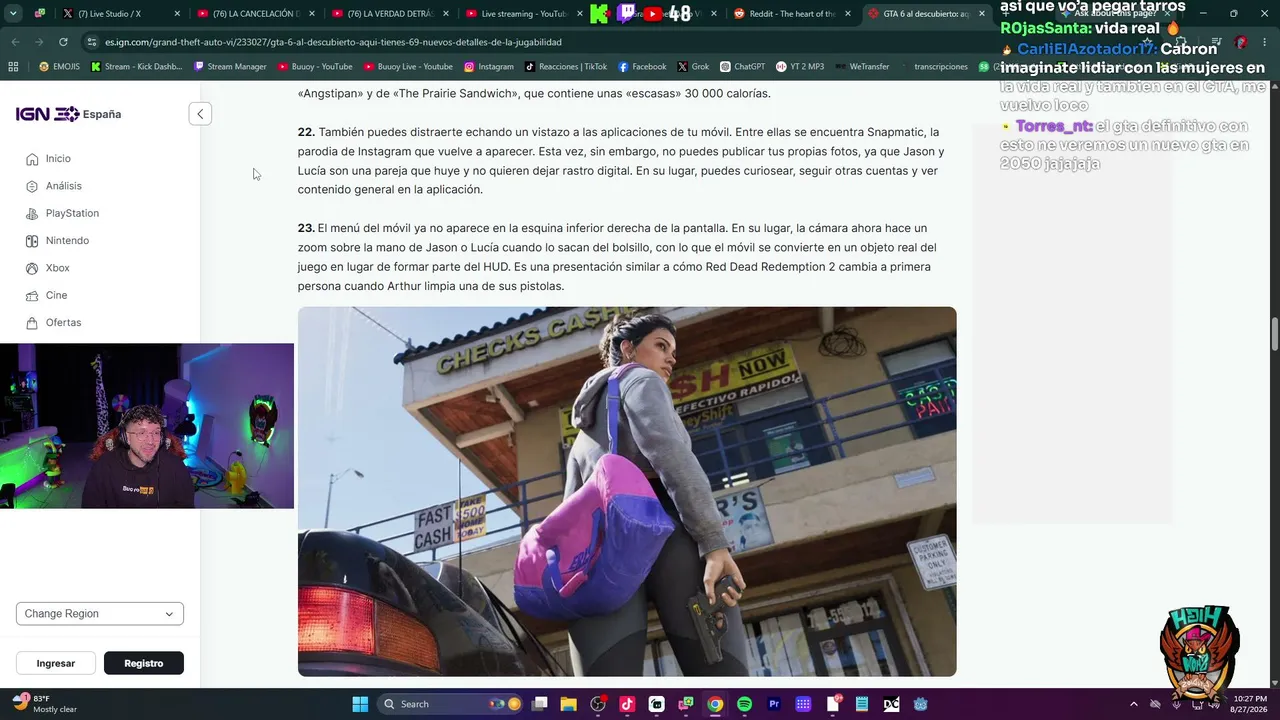The width and height of the screenshot is (1280, 720).
Task: Open Task View in the taskbar
Action: (539, 704)
